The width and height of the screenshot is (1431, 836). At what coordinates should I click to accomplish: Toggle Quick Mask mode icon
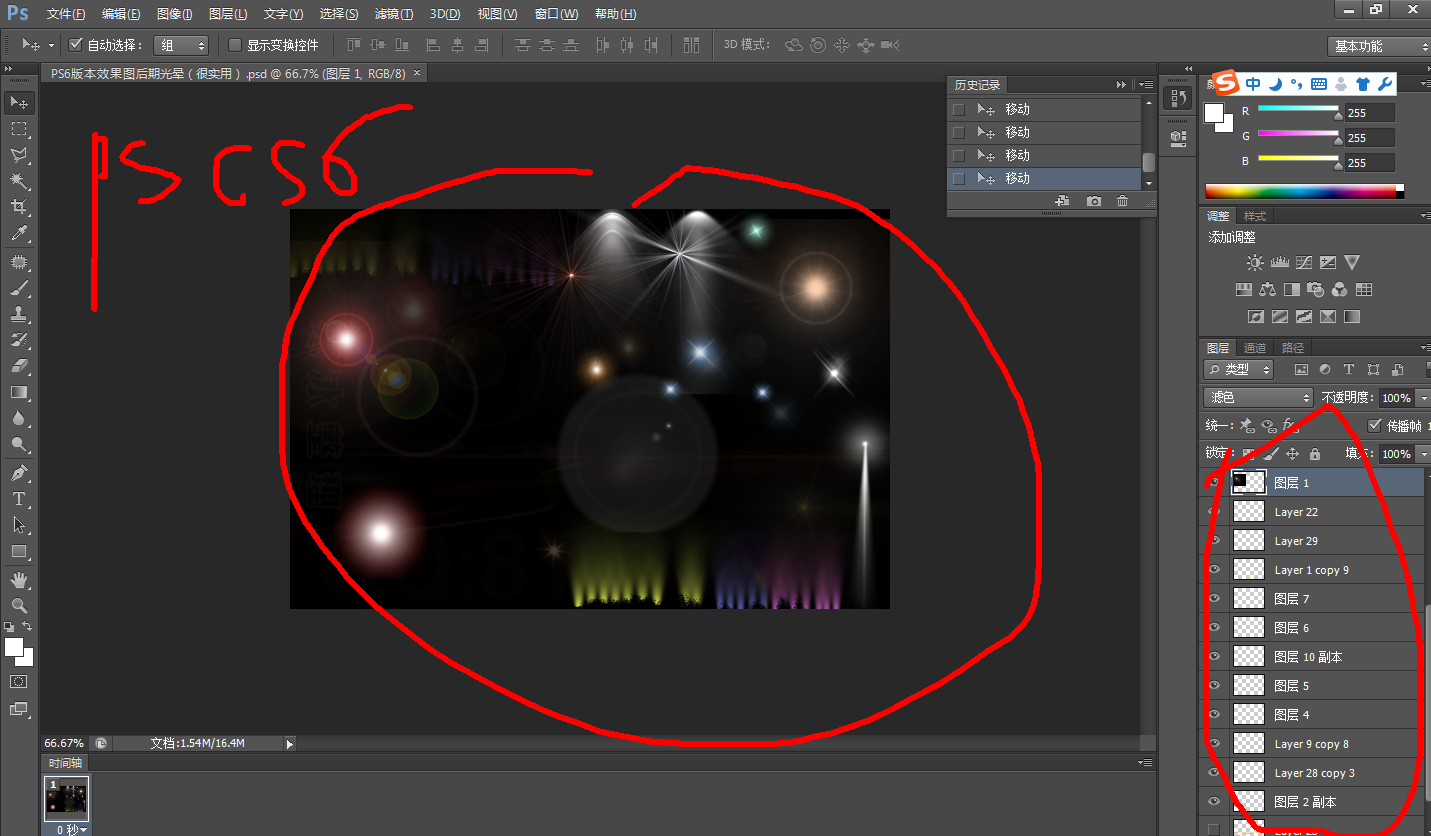(x=19, y=681)
